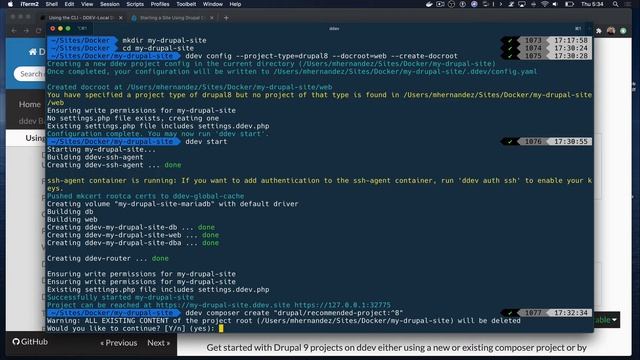
Task: Click timestamp 17:17:58 in terminal
Action: click(x=571, y=40)
